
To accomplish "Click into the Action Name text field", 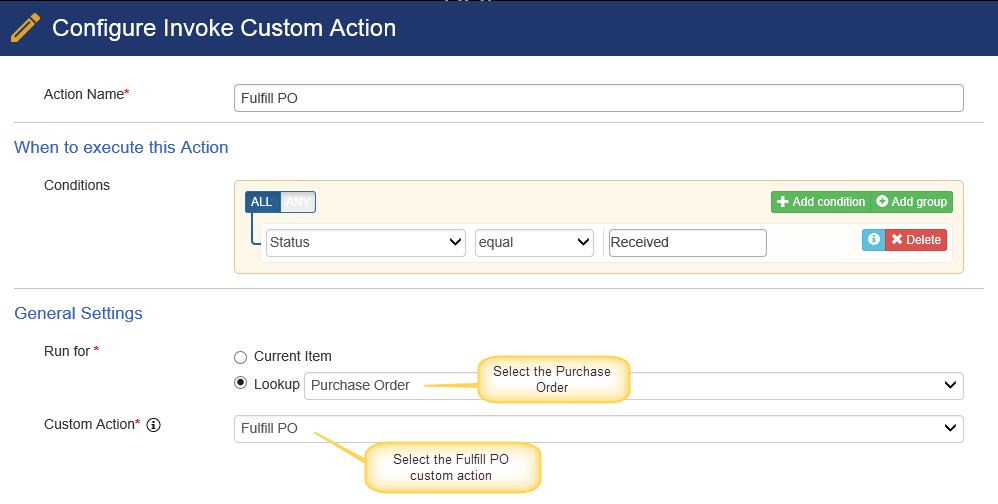I will (x=599, y=98).
